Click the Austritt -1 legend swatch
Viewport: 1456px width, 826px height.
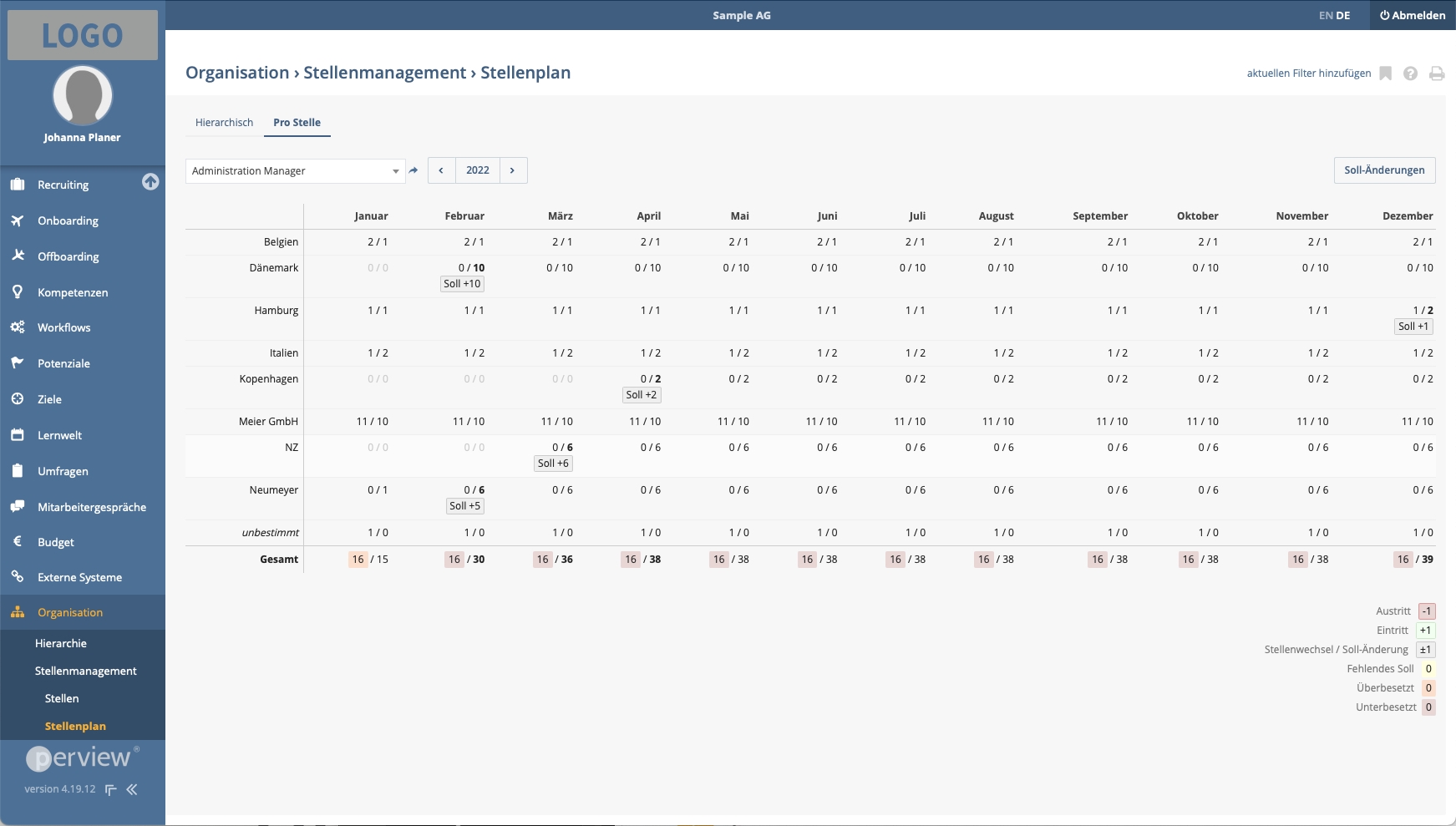pyautogui.click(x=1427, y=611)
